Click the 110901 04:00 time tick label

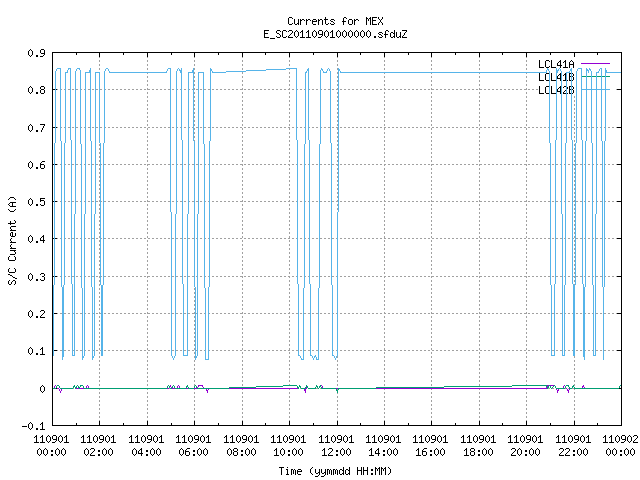(146, 446)
